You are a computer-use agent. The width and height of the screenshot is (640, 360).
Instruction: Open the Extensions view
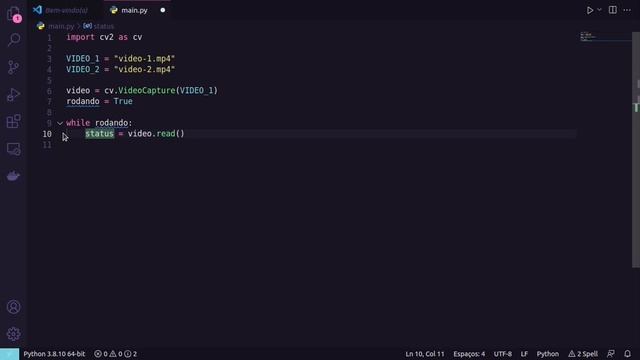click(13, 121)
